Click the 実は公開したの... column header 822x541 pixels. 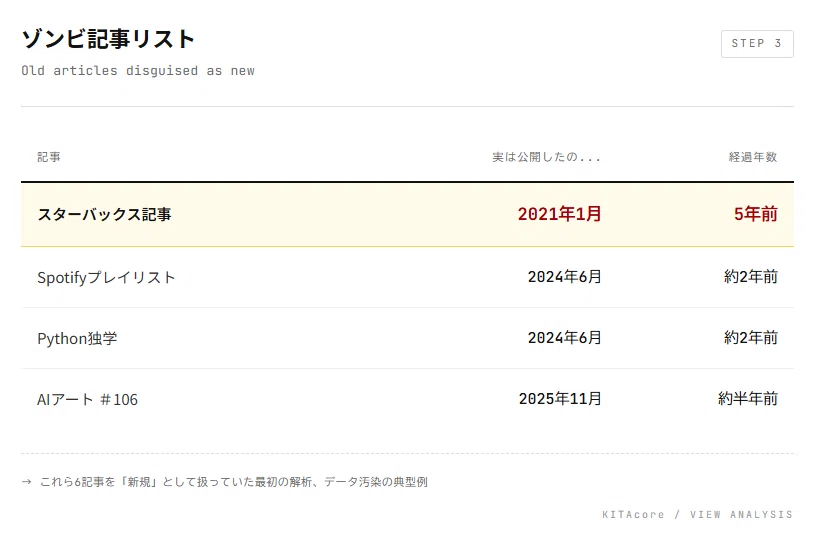(546, 157)
